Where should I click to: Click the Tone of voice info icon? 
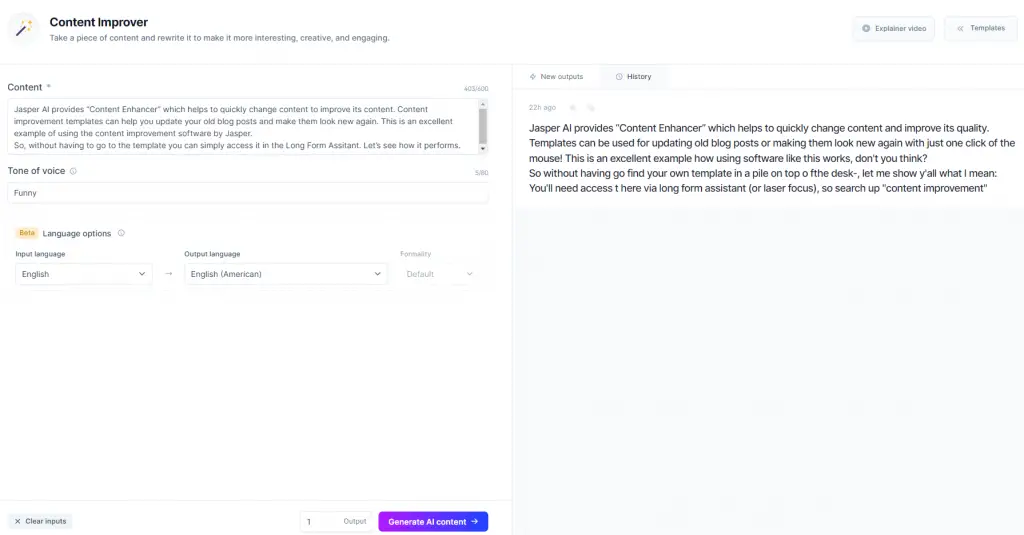[x=73, y=171]
